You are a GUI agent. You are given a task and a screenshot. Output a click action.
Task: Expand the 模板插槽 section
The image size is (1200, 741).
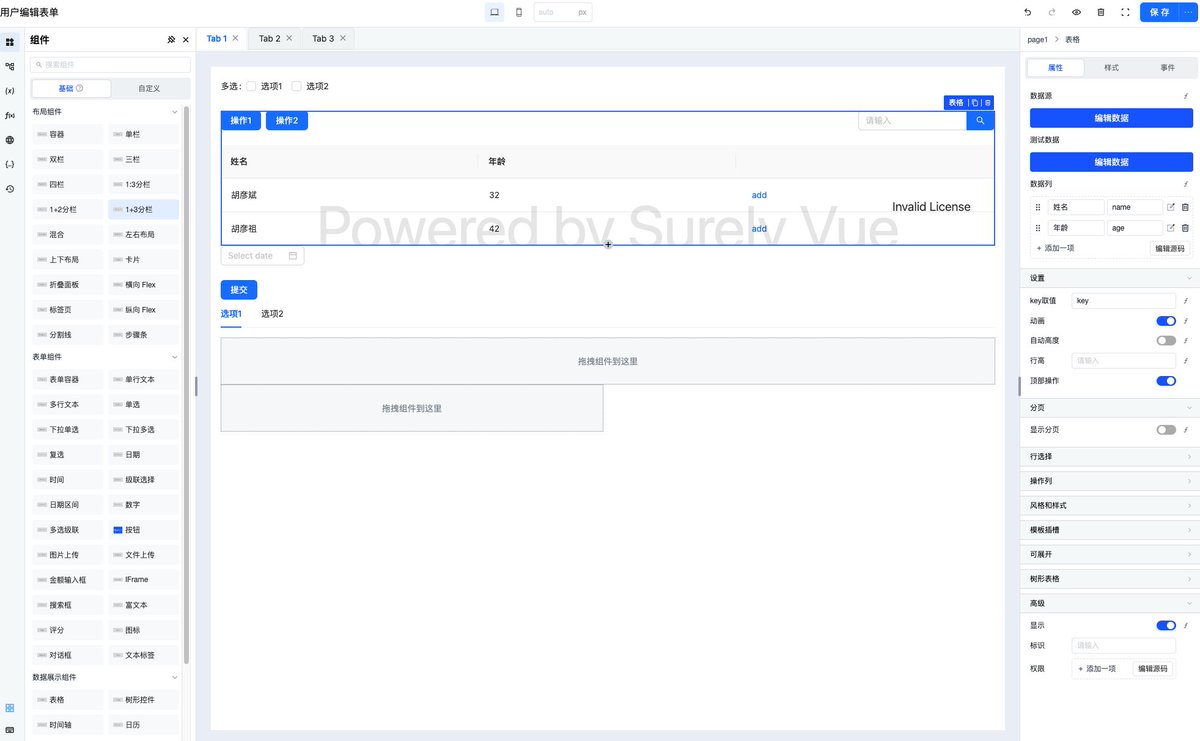(x=1111, y=530)
